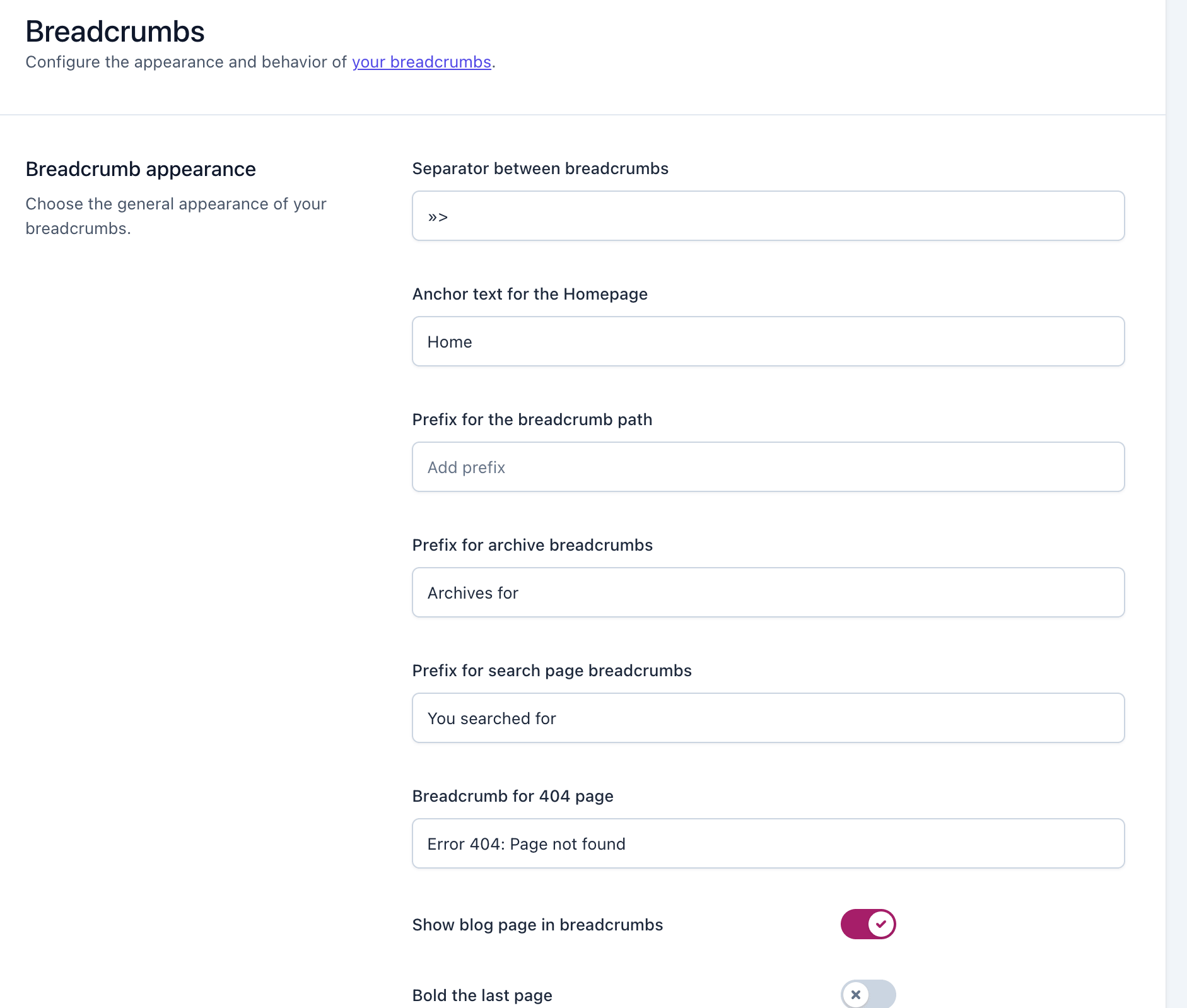Click the "Breadcrumbs" page heading
Viewport: 1187px width, 1008px height.
click(x=114, y=31)
